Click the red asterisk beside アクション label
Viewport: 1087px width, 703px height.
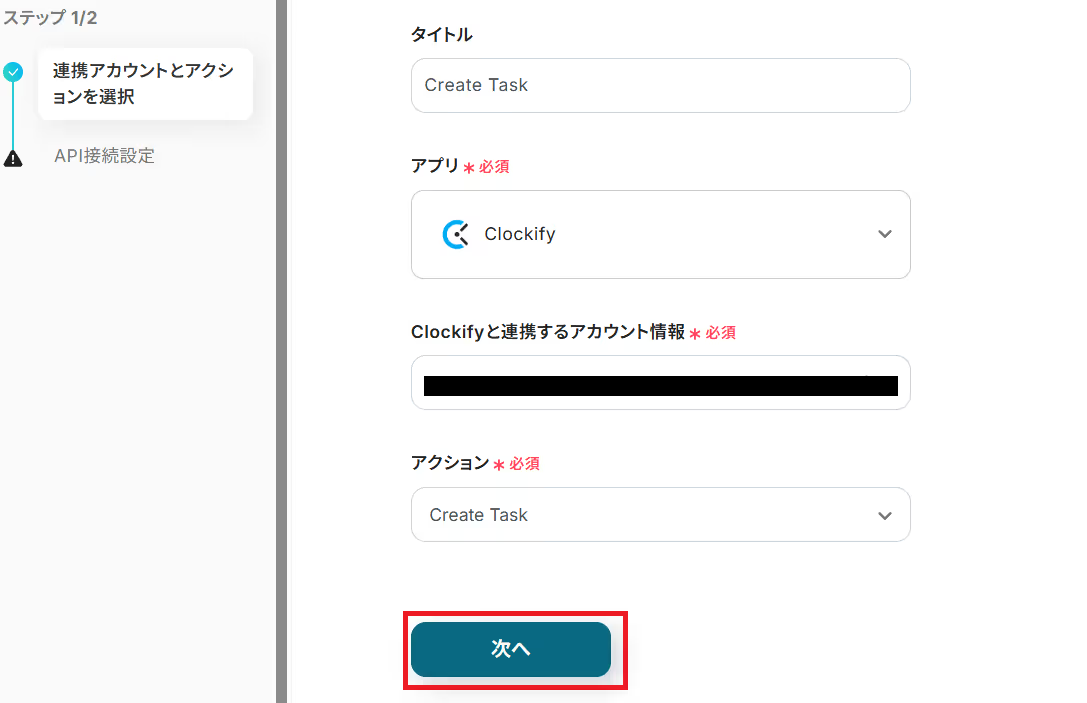point(498,465)
